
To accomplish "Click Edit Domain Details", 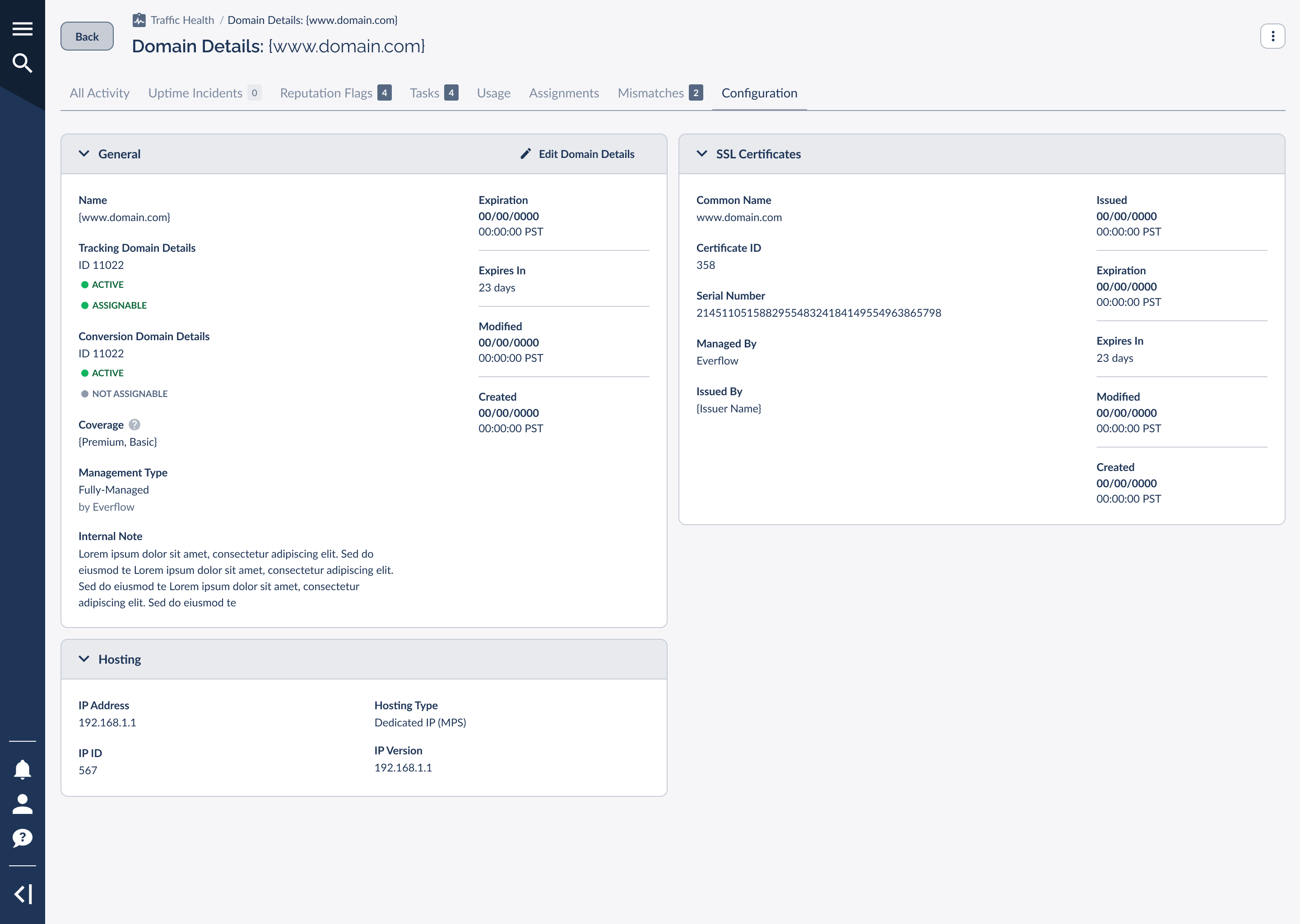I will [578, 153].
